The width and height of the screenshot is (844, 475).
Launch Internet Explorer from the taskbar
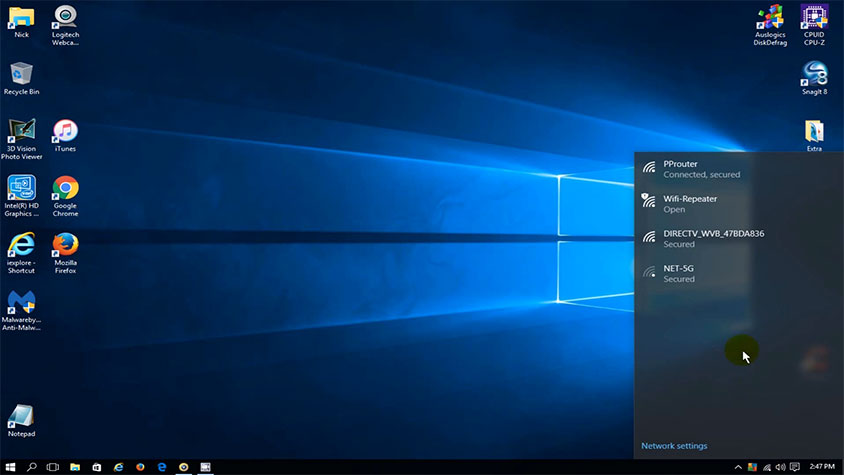pyautogui.click(x=118, y=467)
